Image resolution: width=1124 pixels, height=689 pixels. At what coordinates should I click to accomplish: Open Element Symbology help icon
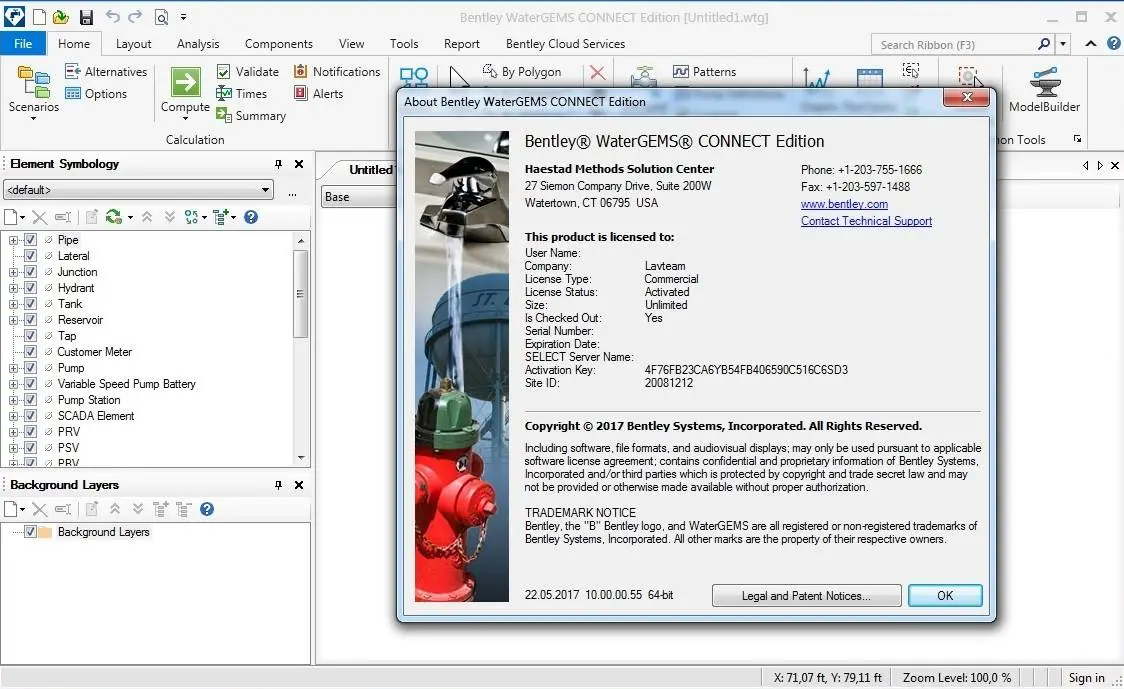(251, 217)
